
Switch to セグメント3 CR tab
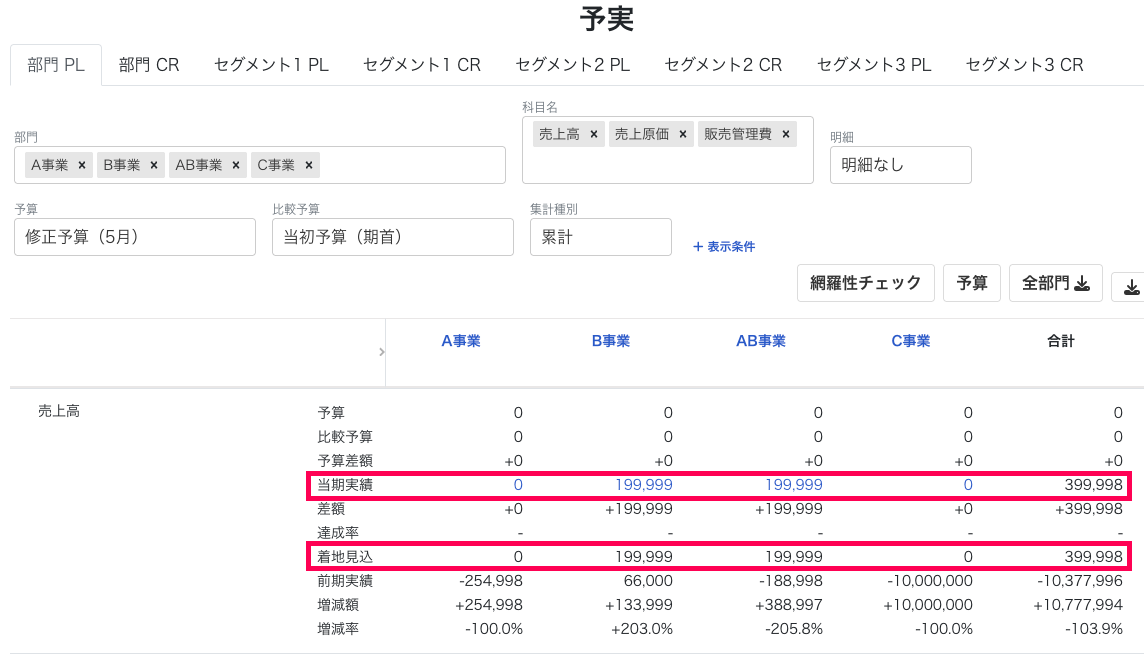click(1024, 65)
